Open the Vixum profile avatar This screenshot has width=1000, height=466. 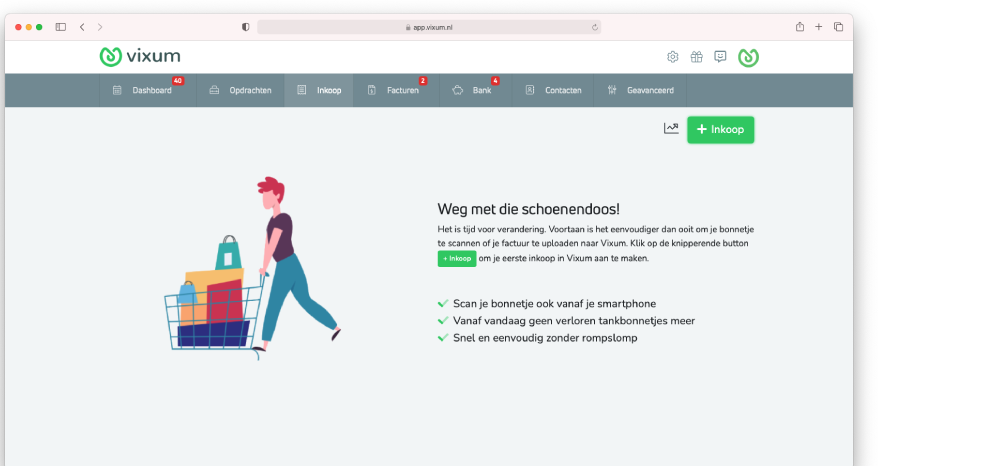point(749,57)
